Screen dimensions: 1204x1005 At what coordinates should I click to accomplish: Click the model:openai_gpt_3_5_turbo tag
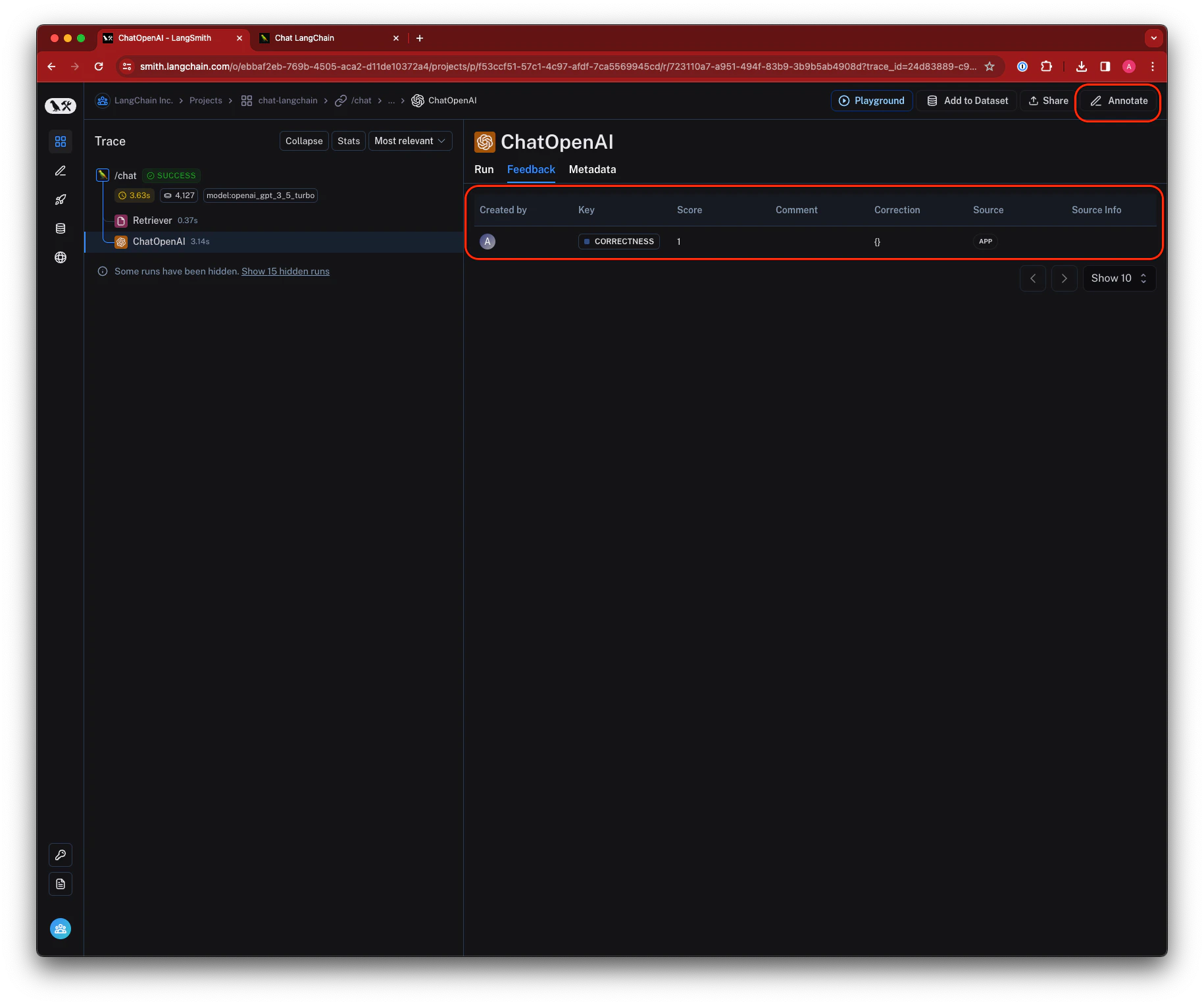coord(261,195)
